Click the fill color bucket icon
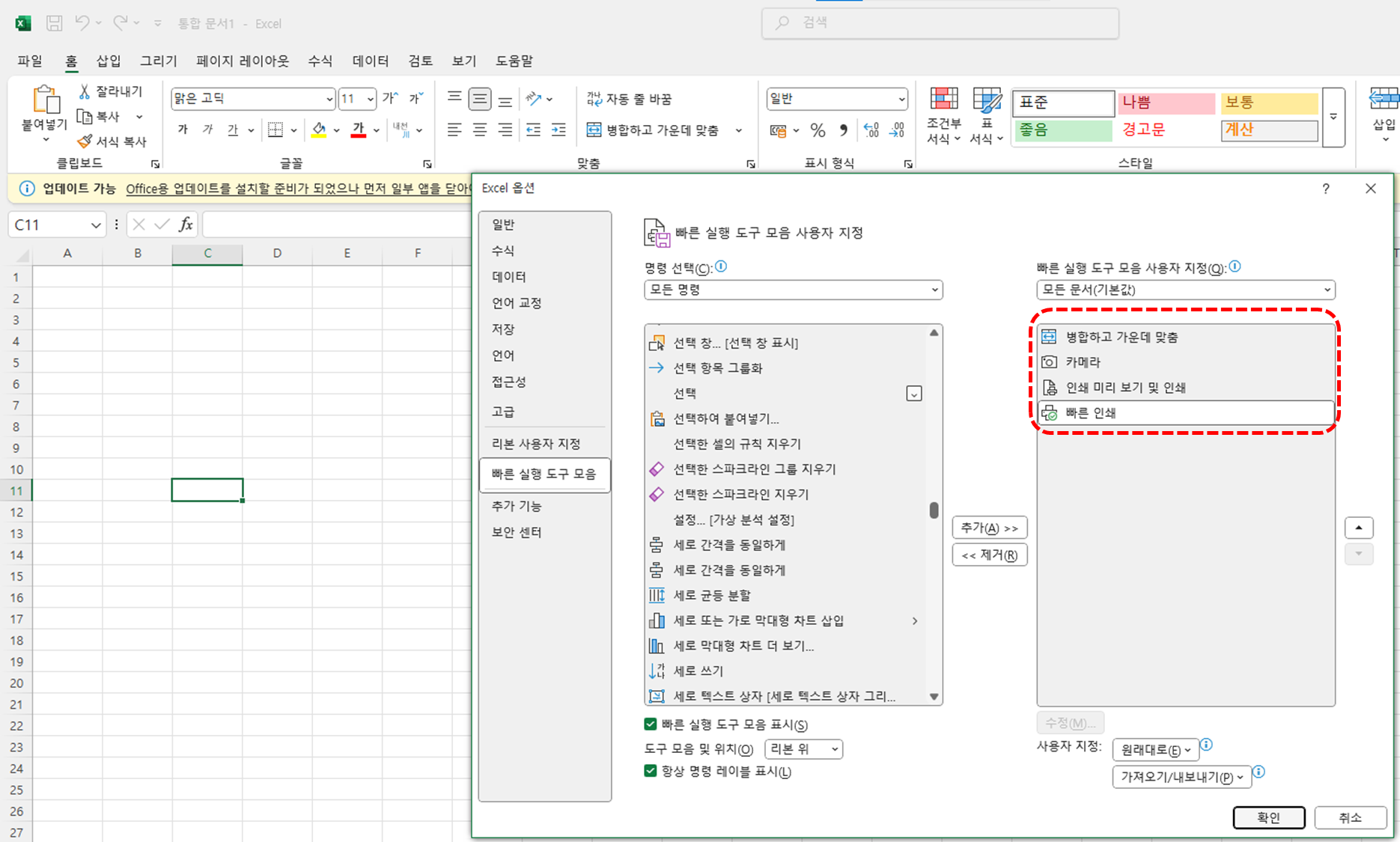Screen dimensions: 1400x842 point(319,130)
